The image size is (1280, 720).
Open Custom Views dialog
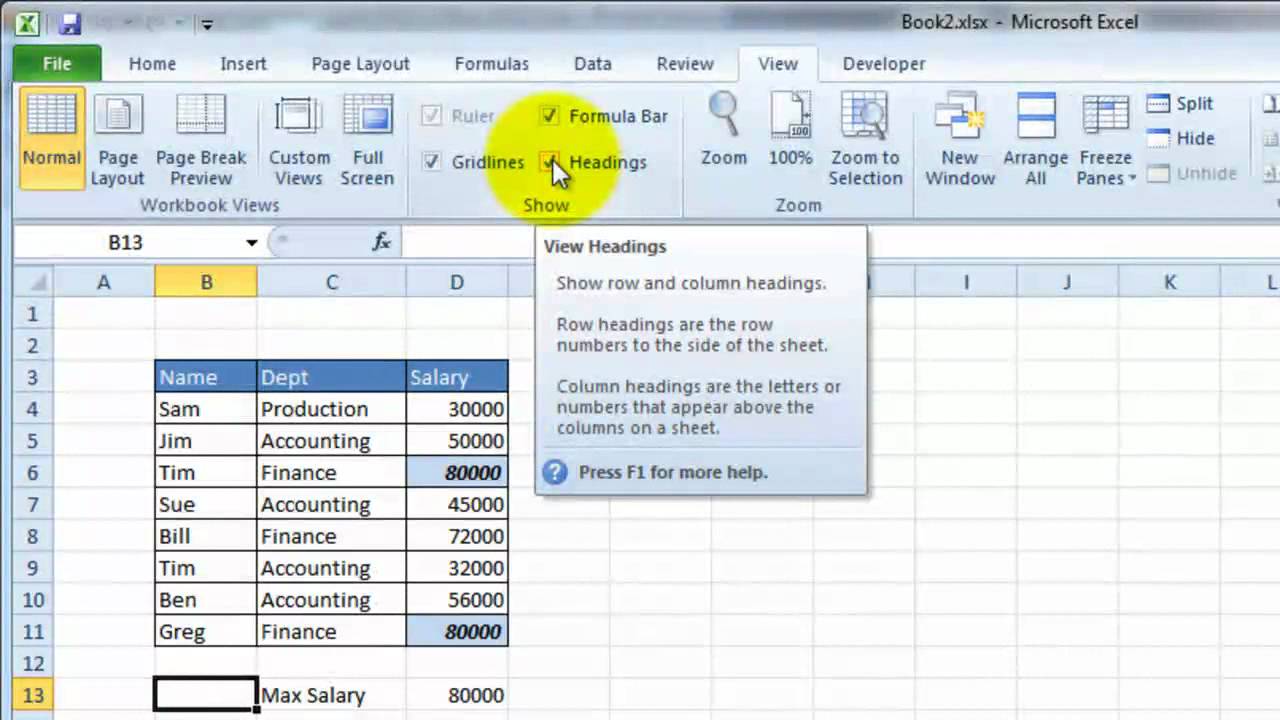click(x=299, y=139)
